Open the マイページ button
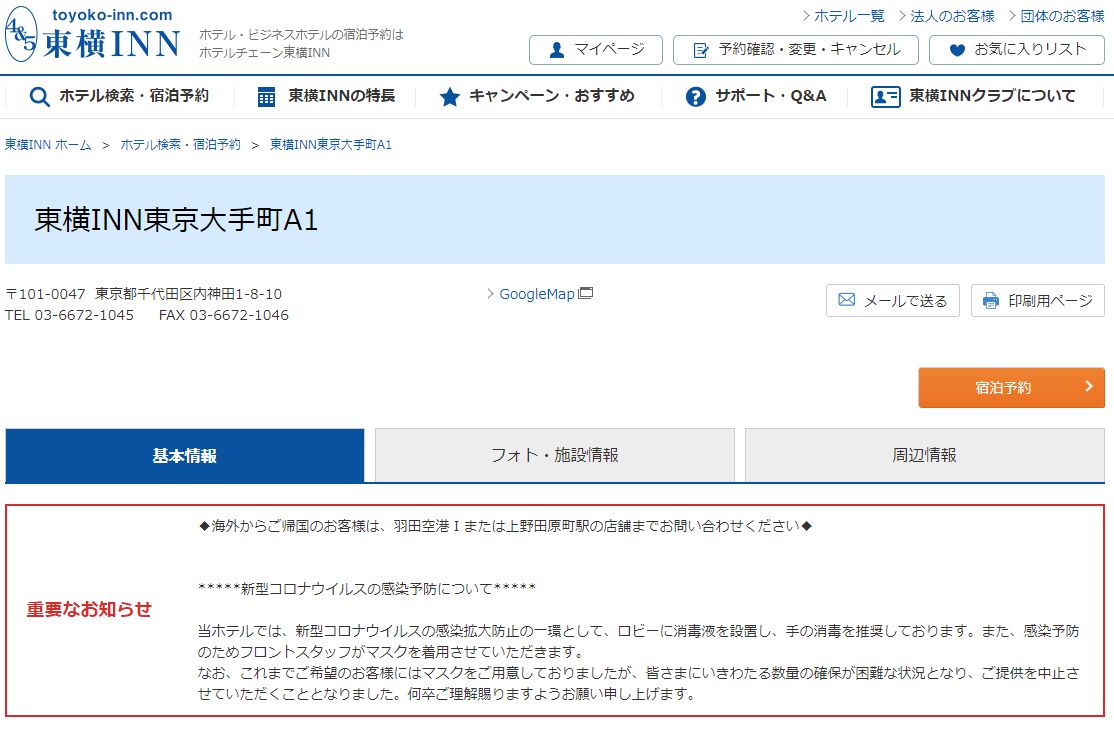The image size is (1114, 731). click(x=595, y=50)
